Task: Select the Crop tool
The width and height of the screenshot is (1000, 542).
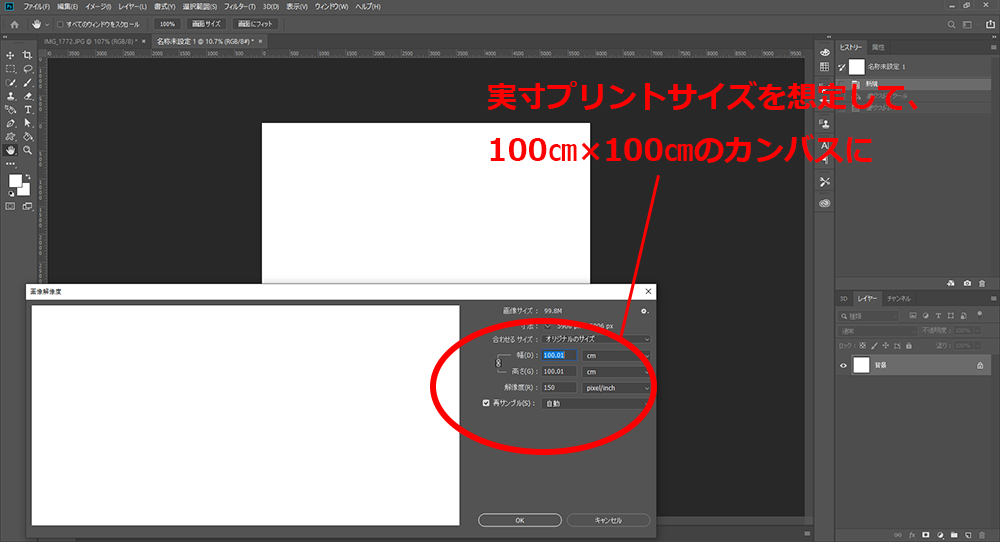Action: click(27, 55)
